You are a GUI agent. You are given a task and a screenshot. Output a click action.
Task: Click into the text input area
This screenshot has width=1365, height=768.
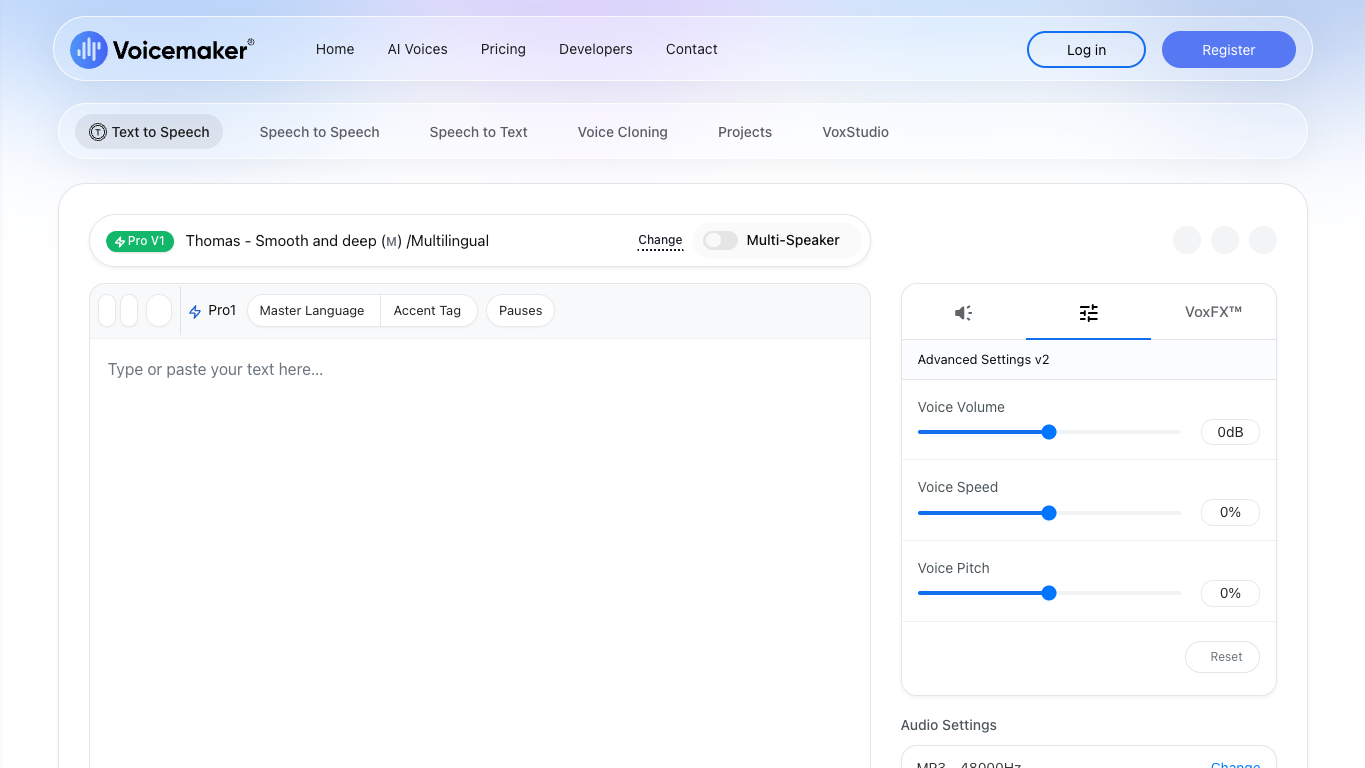click(480, 553)
